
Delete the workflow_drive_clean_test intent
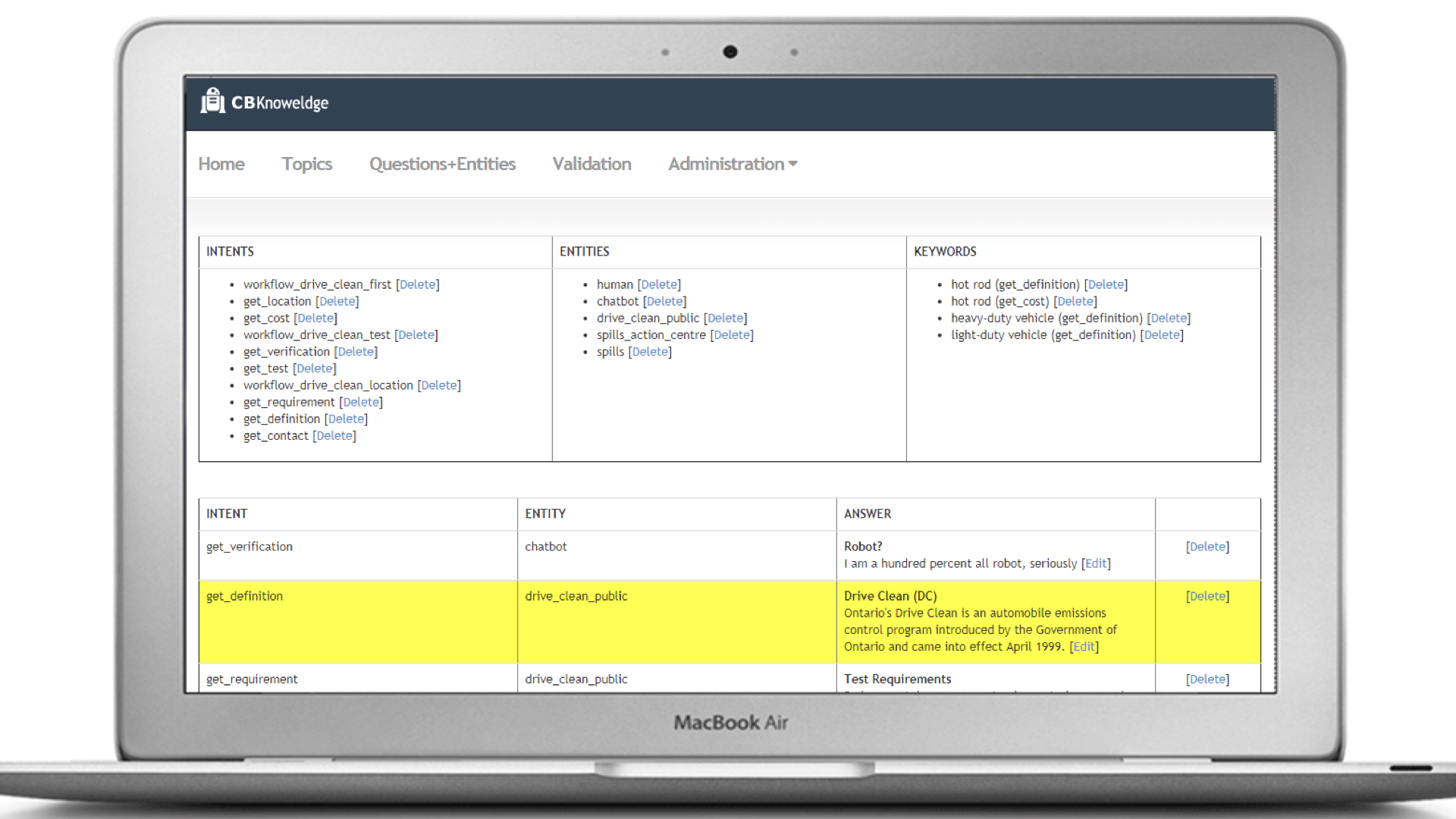click(x=416, y=334)
